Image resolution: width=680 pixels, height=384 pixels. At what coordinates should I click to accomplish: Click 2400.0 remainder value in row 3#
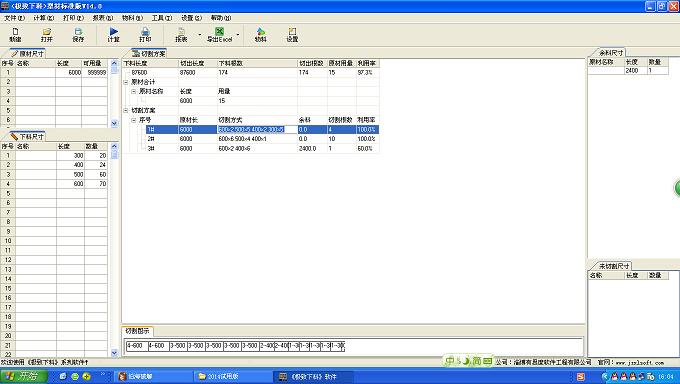pyautogui.click(x=307, y=148)
